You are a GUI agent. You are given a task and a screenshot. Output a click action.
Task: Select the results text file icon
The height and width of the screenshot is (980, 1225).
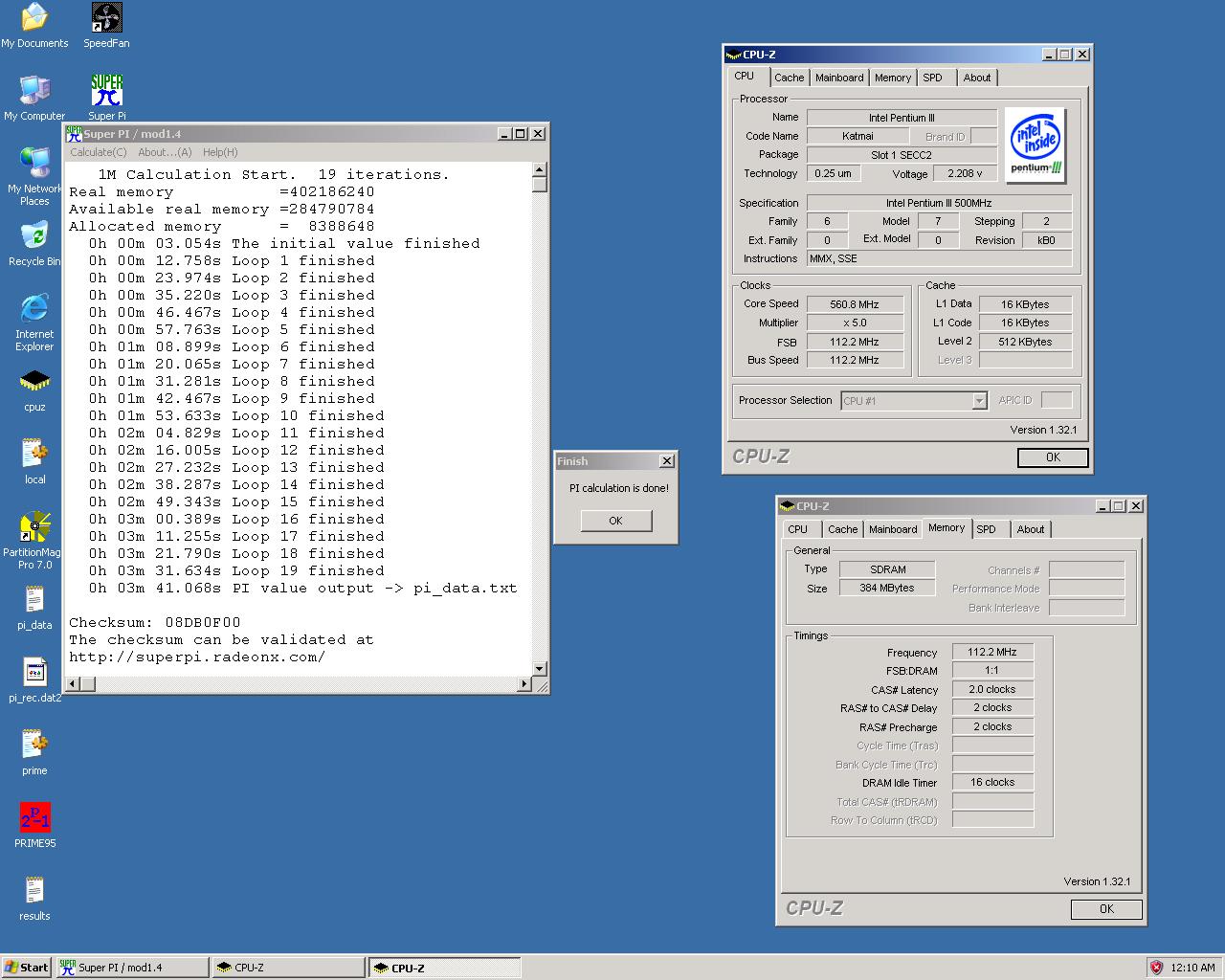(x=34, y=899)
